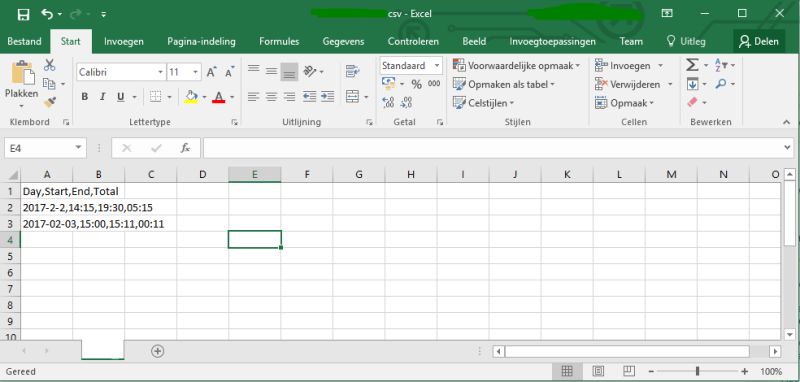Viewport: 800px width, 382px height.
Task: Switch to the Invoegen tab
Action: [x=123, y=41]
